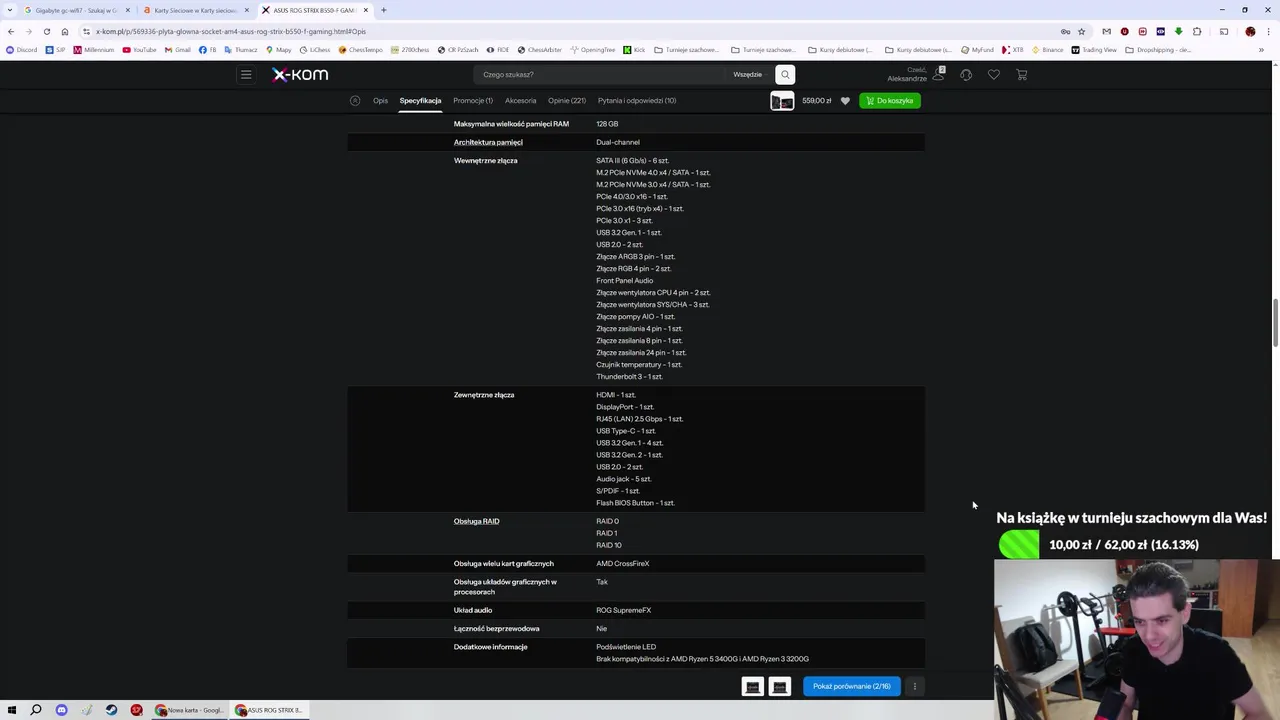Open the shopping cart icon
The width and height of the screenshot is (1280, 720).
[x=1022, y=74]
